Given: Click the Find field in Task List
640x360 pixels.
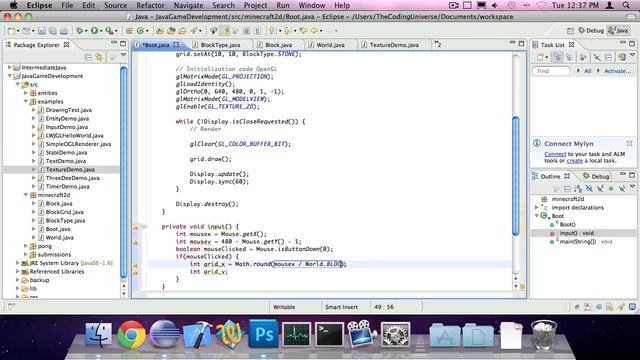Looking at the screenshot, I should 551,71.
